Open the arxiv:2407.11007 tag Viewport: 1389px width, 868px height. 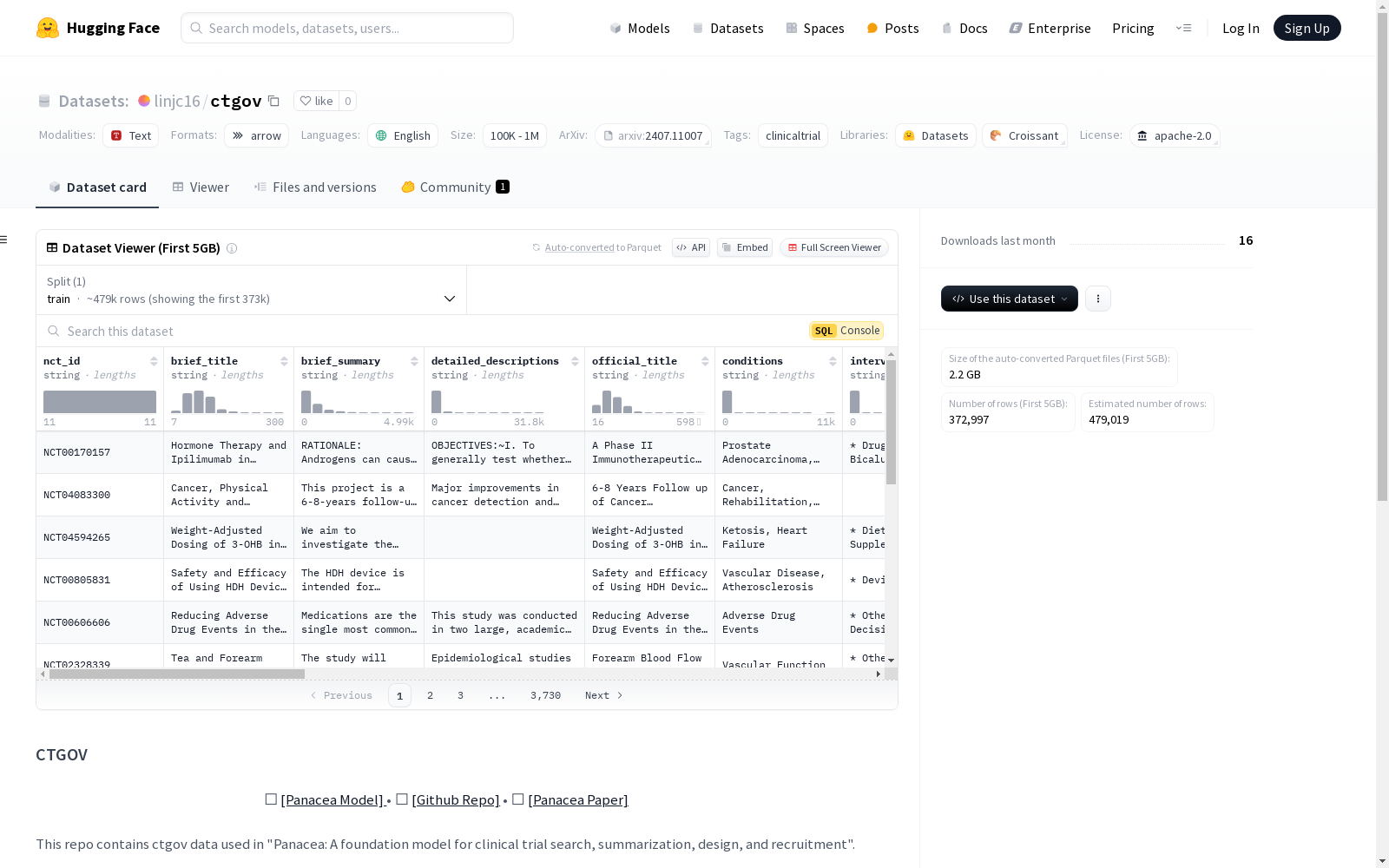pos(653,135)
